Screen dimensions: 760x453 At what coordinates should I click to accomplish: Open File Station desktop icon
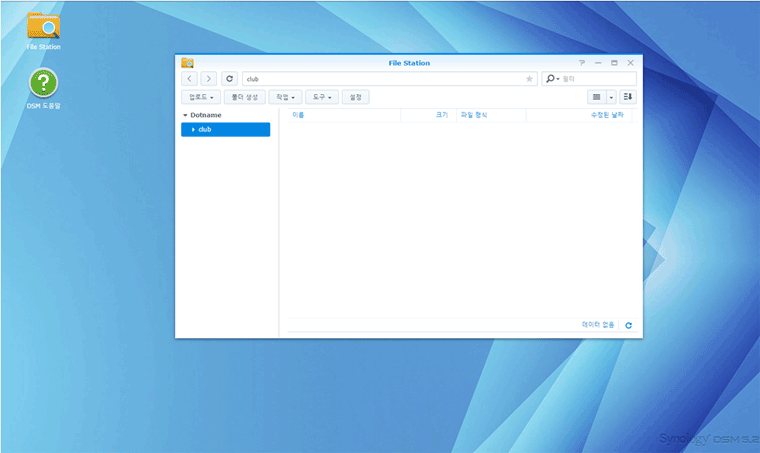(43, 27)
